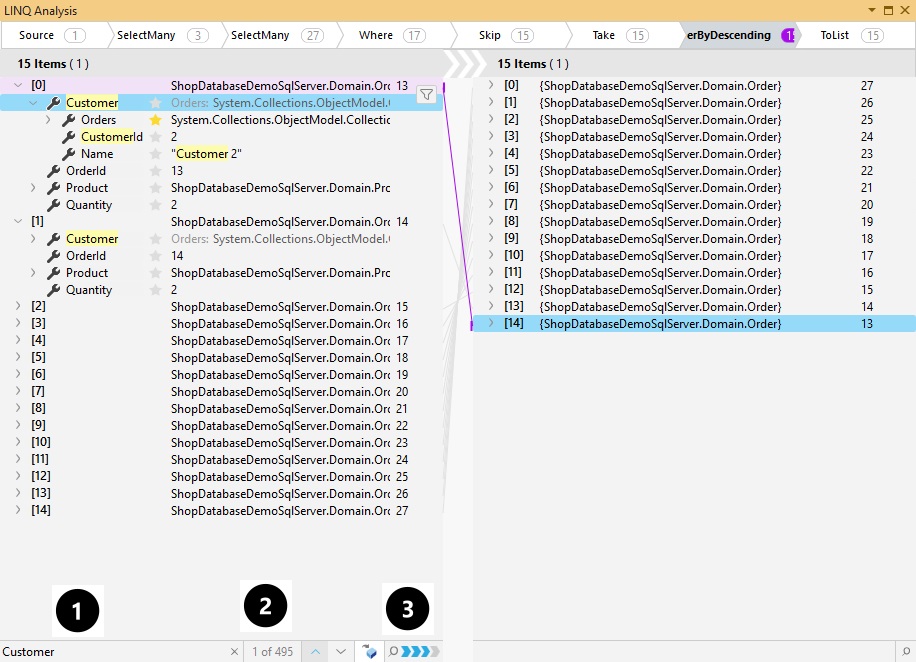916x662 pixels.
Task: Open the first SelectMany step with count 3
Action: pyautogui.click(x=162, y=35)
